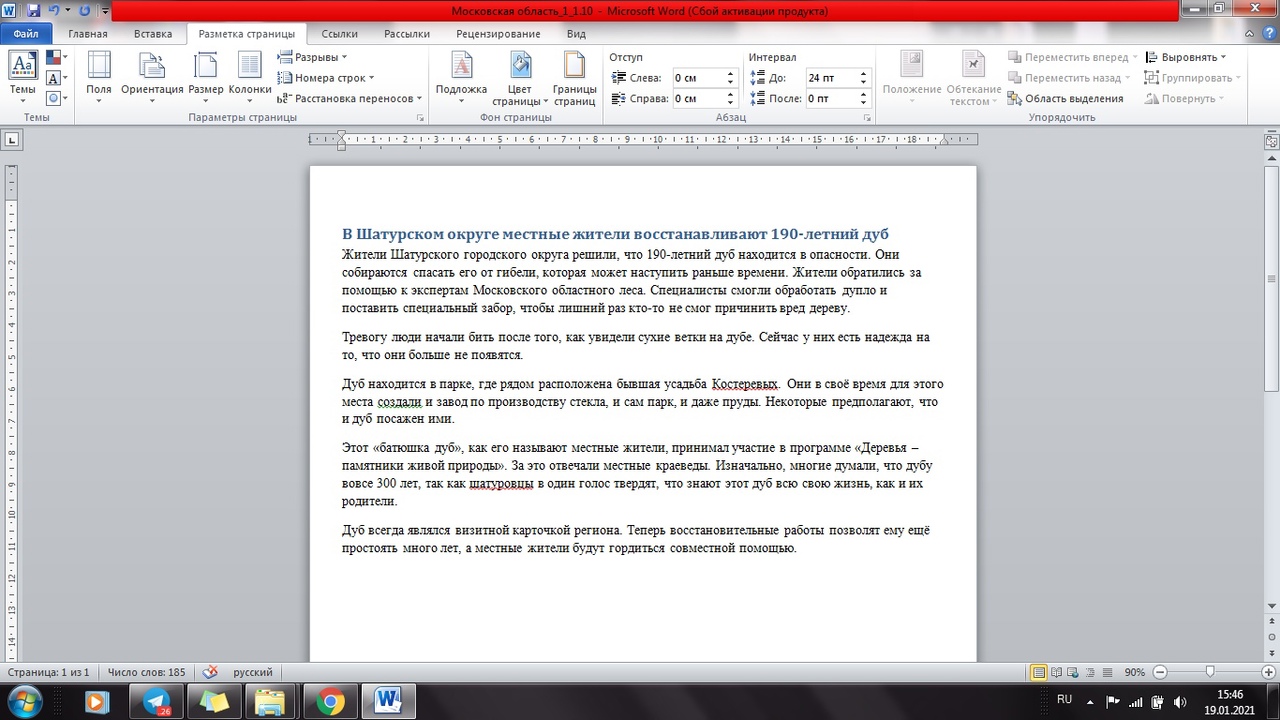This screenshot has height=720, width=1280.
Task: Save the document via Quick Access toolbar
Action: [x=34, y=11]
